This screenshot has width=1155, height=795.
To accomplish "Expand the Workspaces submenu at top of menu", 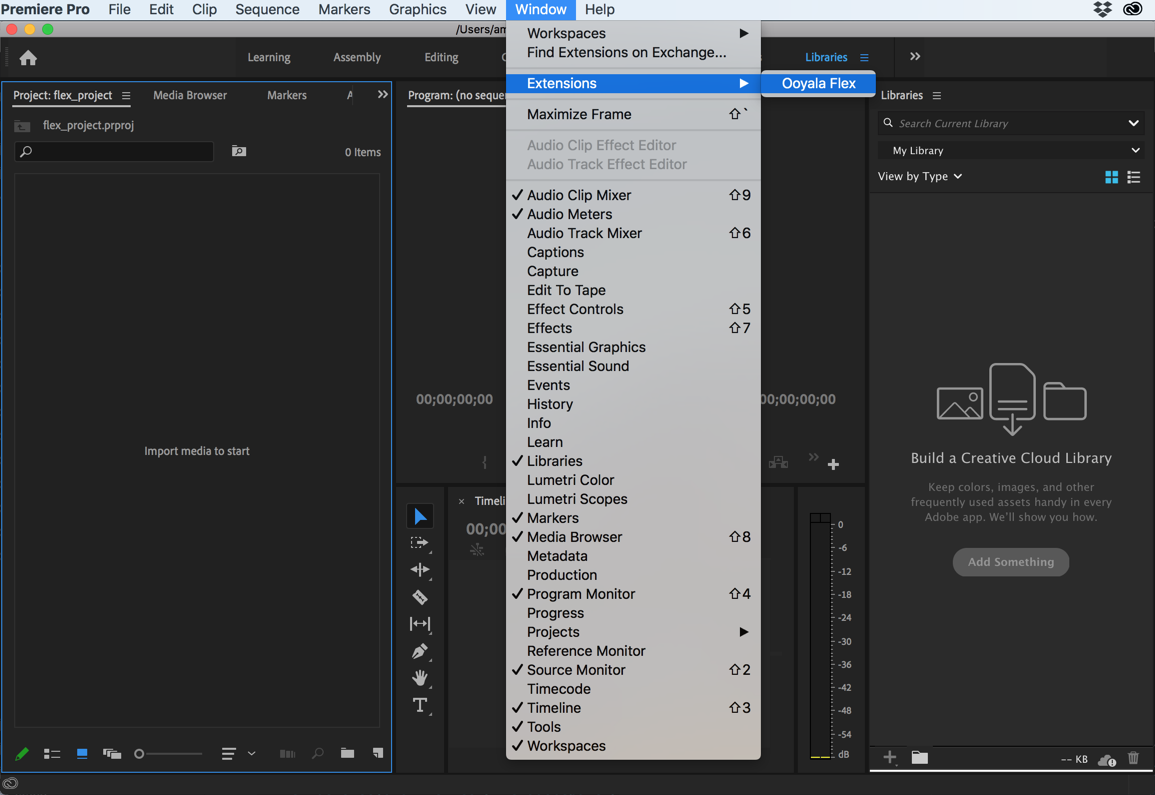I will tap(633, 33).
